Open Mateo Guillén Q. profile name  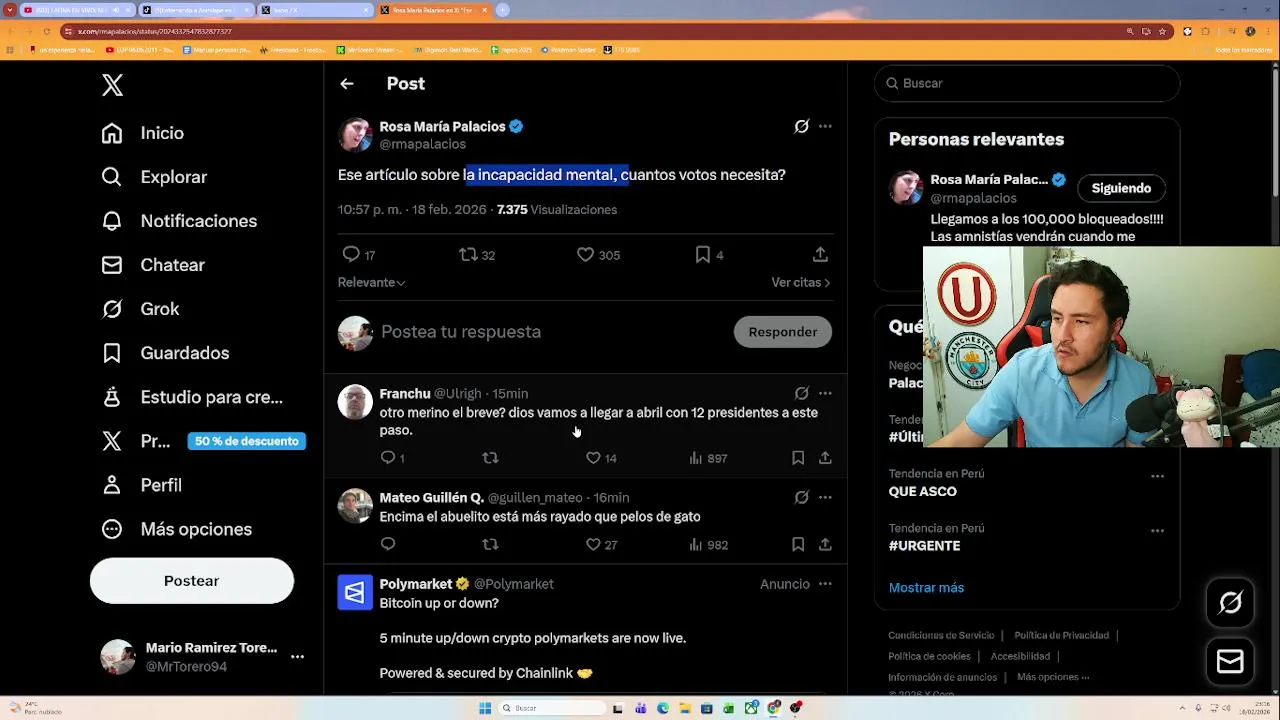click(x=432, y=498)
